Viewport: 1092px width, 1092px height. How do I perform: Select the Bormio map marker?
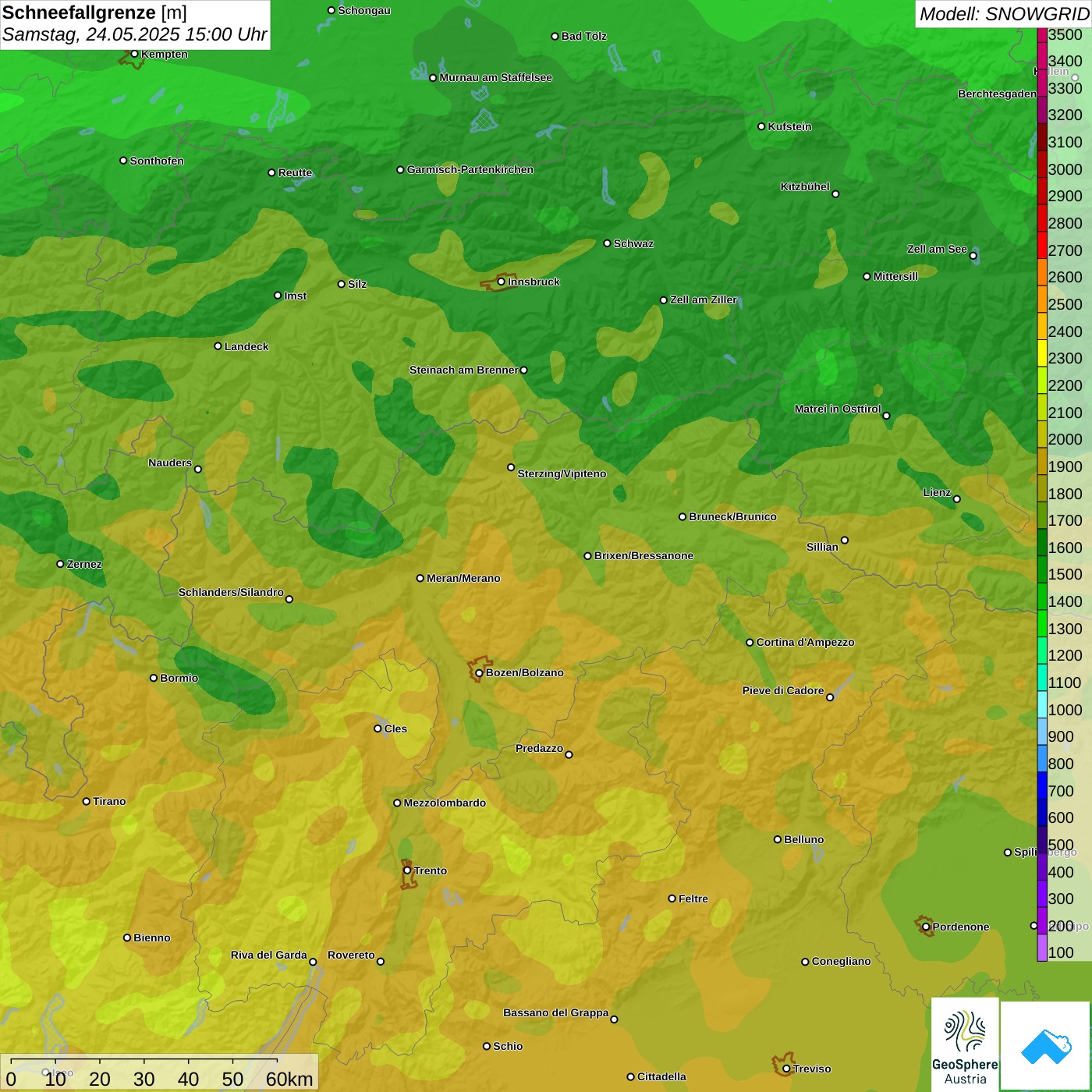click(154, 678)
